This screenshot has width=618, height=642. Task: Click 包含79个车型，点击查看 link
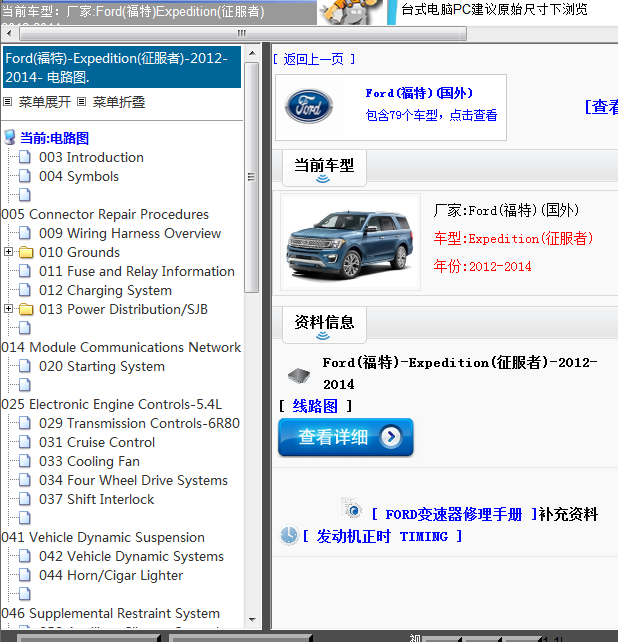(x=431, y=115)
